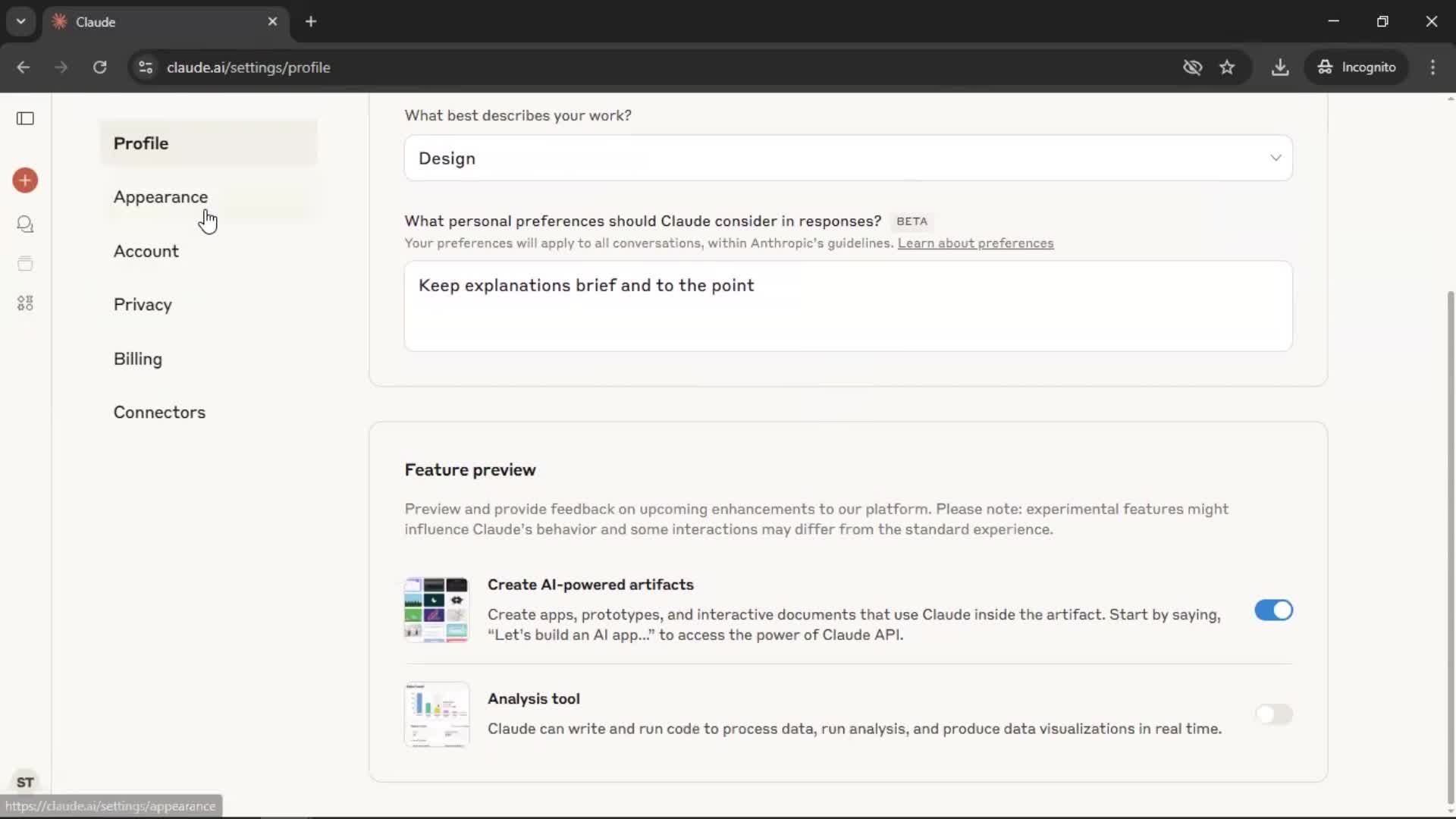Viewport: 1456px width, 819px height.
Task: Open the Connectors settings section
Action: (x=209, y=413)
